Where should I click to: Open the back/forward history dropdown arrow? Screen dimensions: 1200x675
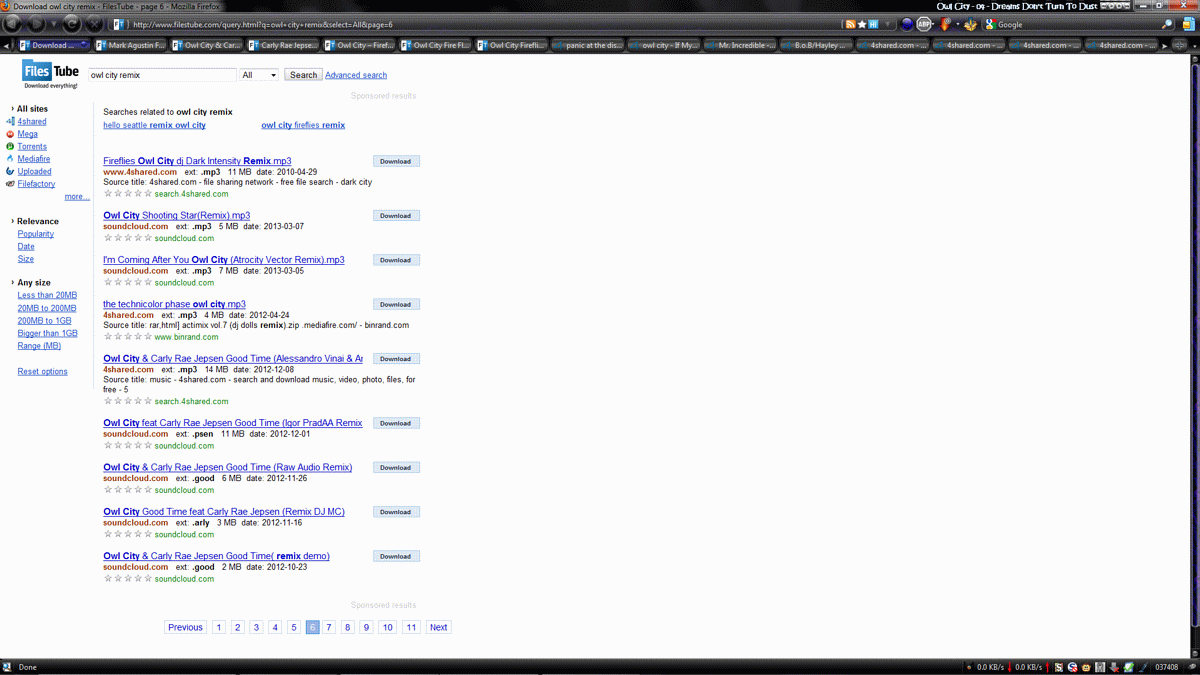tap(53, 24)
